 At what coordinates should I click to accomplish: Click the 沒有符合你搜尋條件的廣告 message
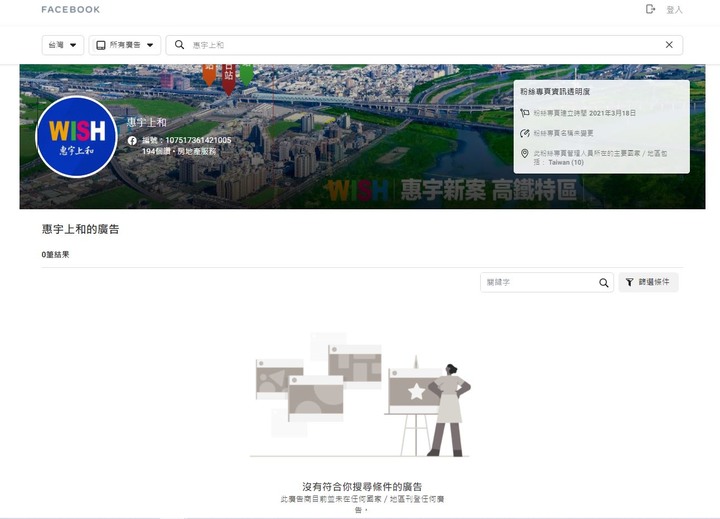tap(362, 486)
